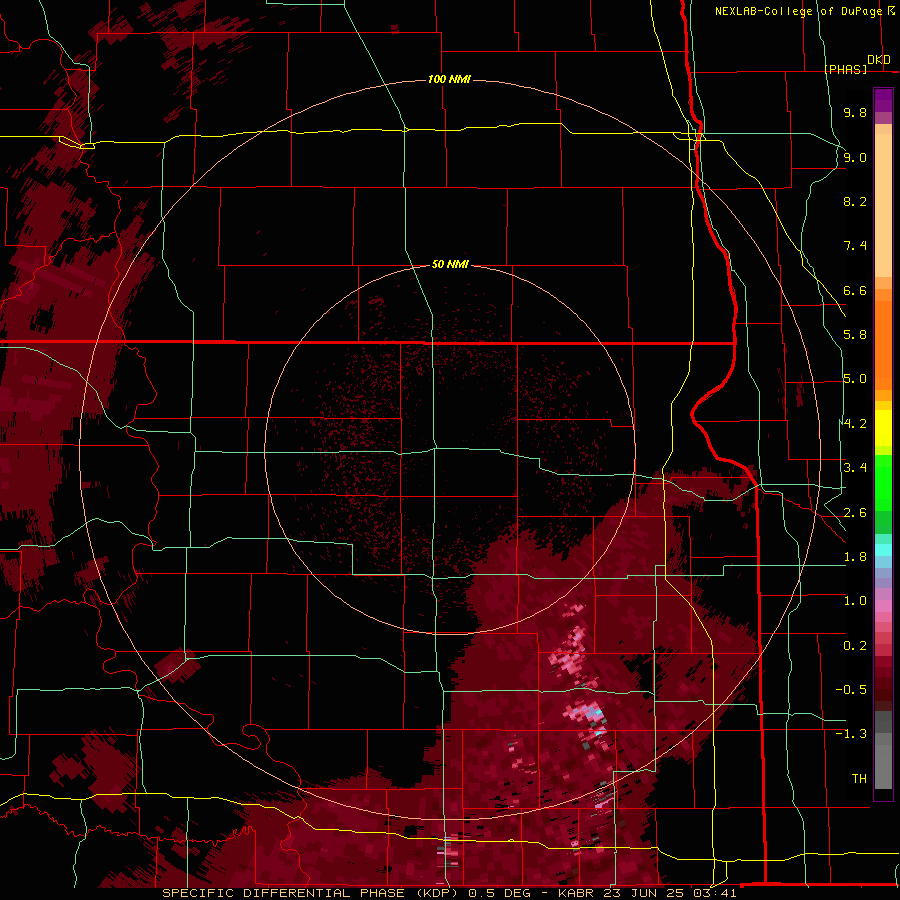The width and height of the screenshot is (900, 900).
Task: Click the 5.0 legend value
Action: coord(855,379)
